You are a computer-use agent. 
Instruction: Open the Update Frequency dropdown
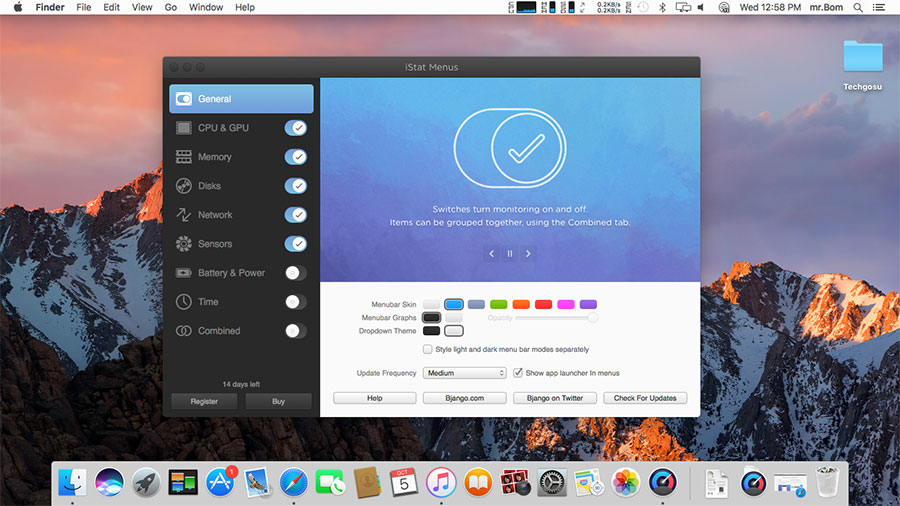click(x=464, y=373)
